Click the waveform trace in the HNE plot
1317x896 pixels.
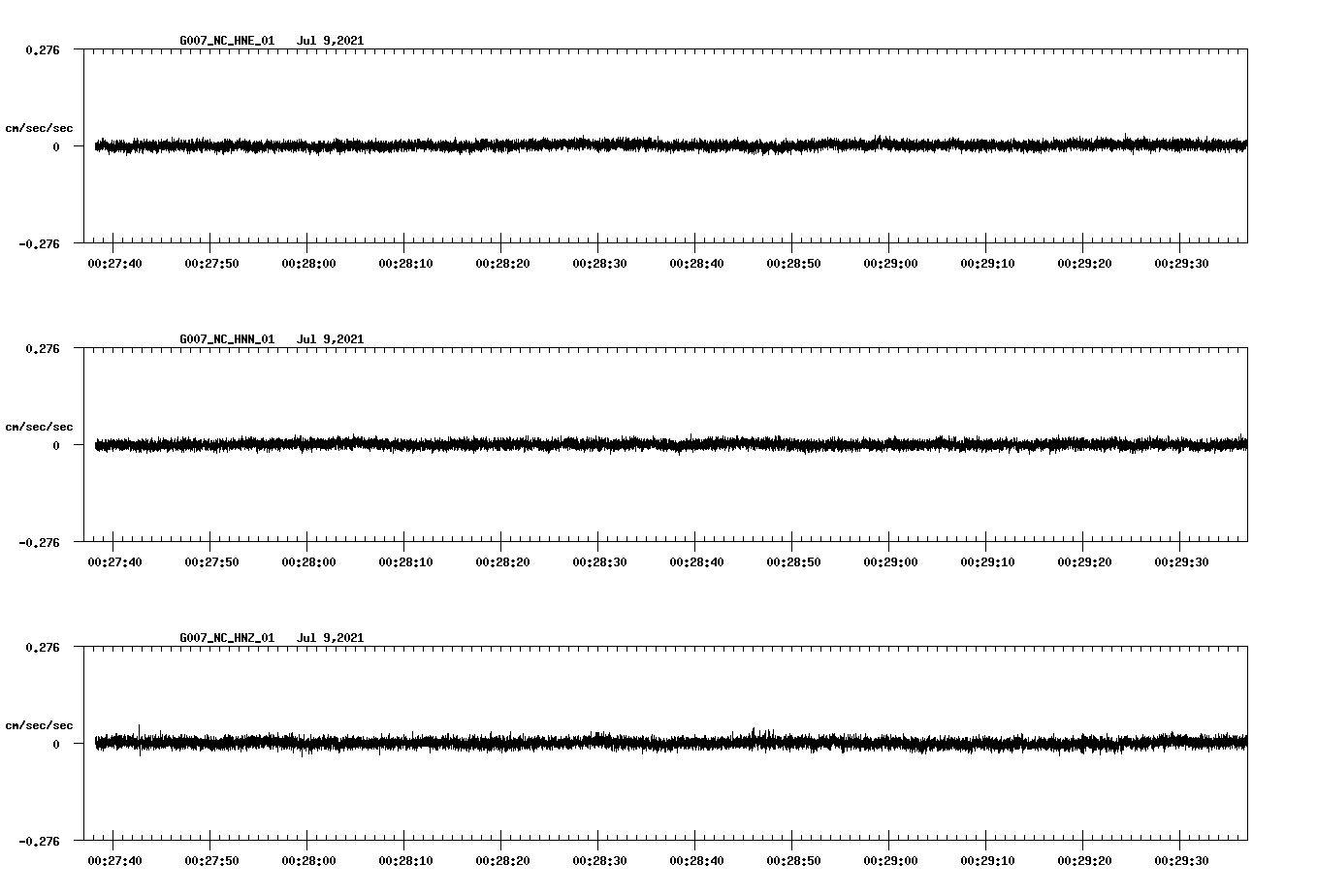582,146
